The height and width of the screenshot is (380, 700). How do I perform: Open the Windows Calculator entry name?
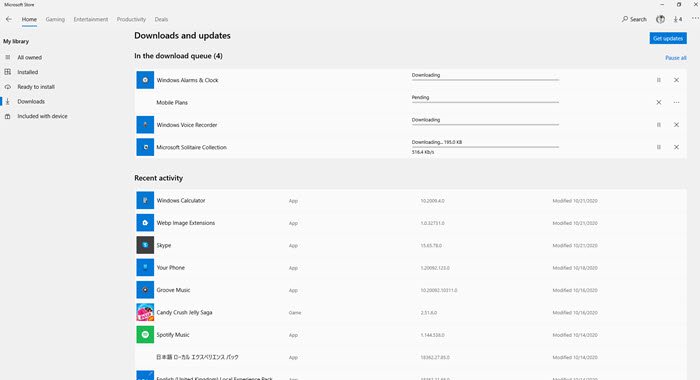coord(181,201)
